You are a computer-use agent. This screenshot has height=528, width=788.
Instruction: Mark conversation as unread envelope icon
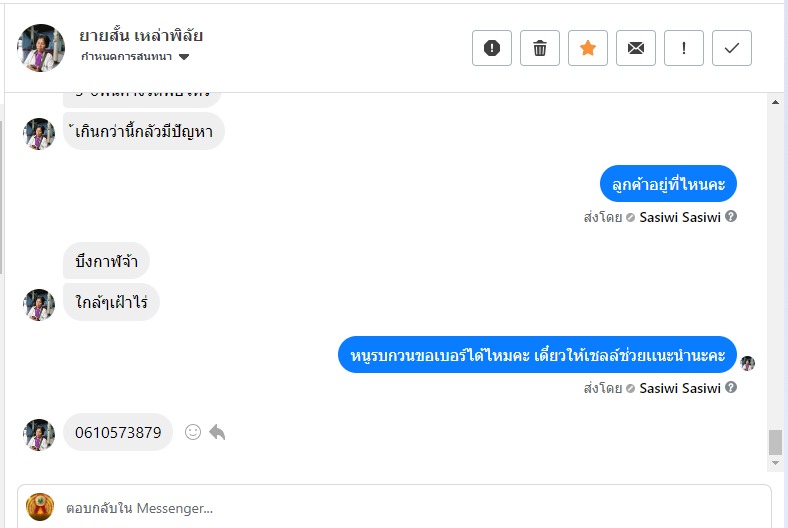[636, 48]
